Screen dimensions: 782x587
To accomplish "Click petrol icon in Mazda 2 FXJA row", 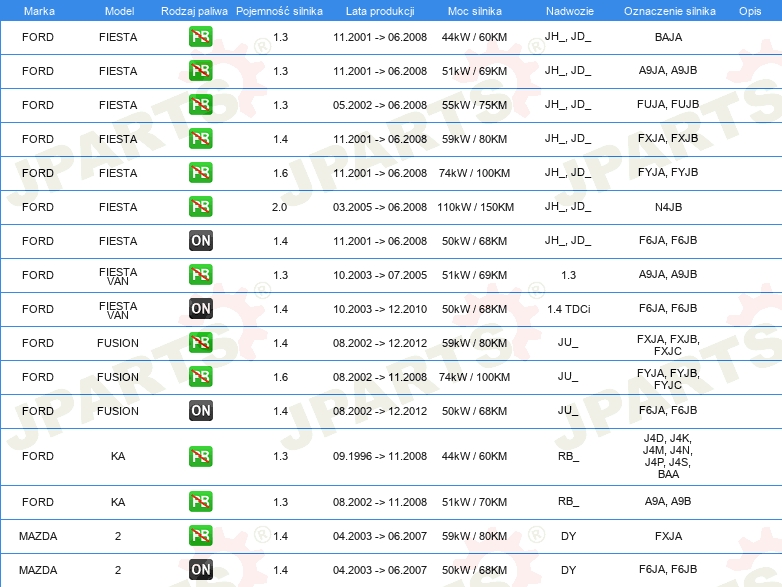I will tap(200, 536).
